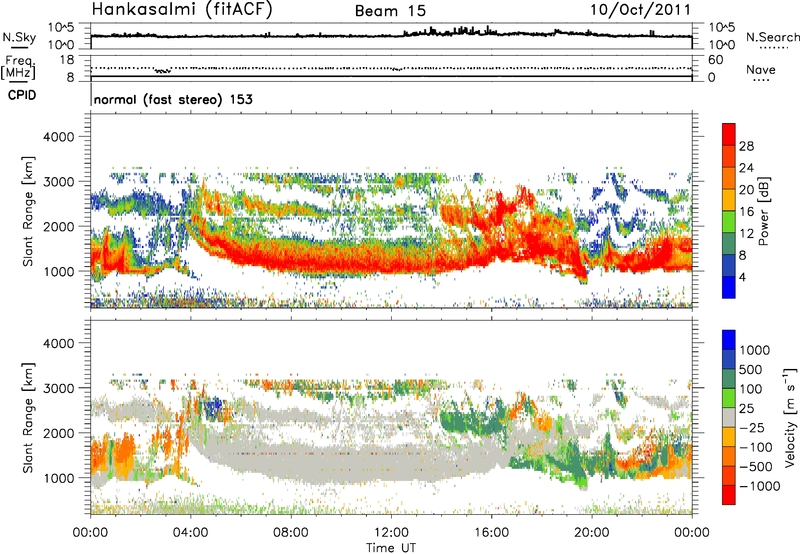Image resolution: width=800 pixels, height=554 pixels.
Task: Click the 16:00 time tick label
Action: pyautogui.click(x=491, y=533)
